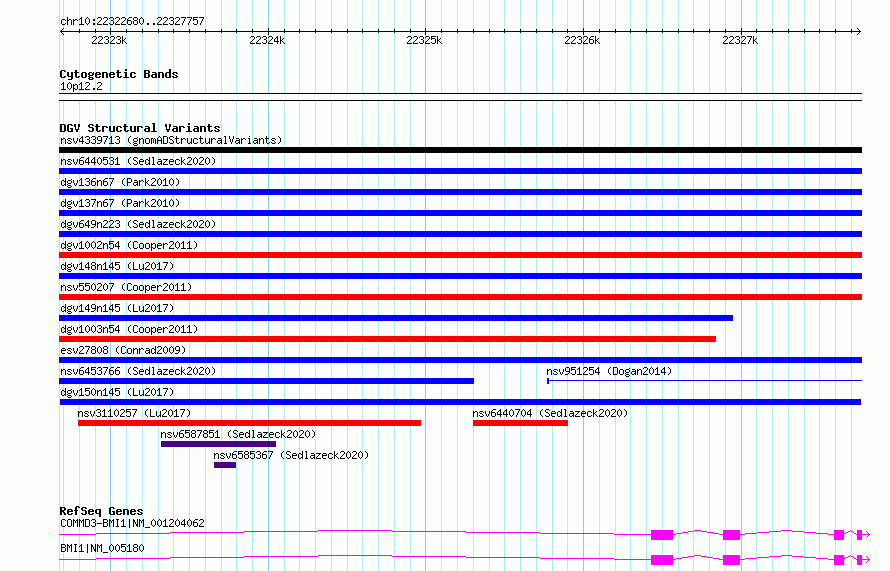Open the COMMD3-BMI1|NM_001204062 gene label
The width and height of the screenshot is (890, 571).
click(132, 523)
